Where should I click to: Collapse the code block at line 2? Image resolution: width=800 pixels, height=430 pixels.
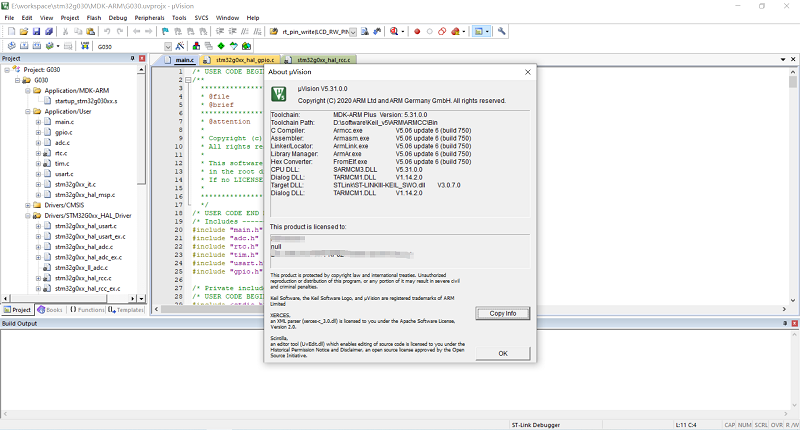pos(186,80)
